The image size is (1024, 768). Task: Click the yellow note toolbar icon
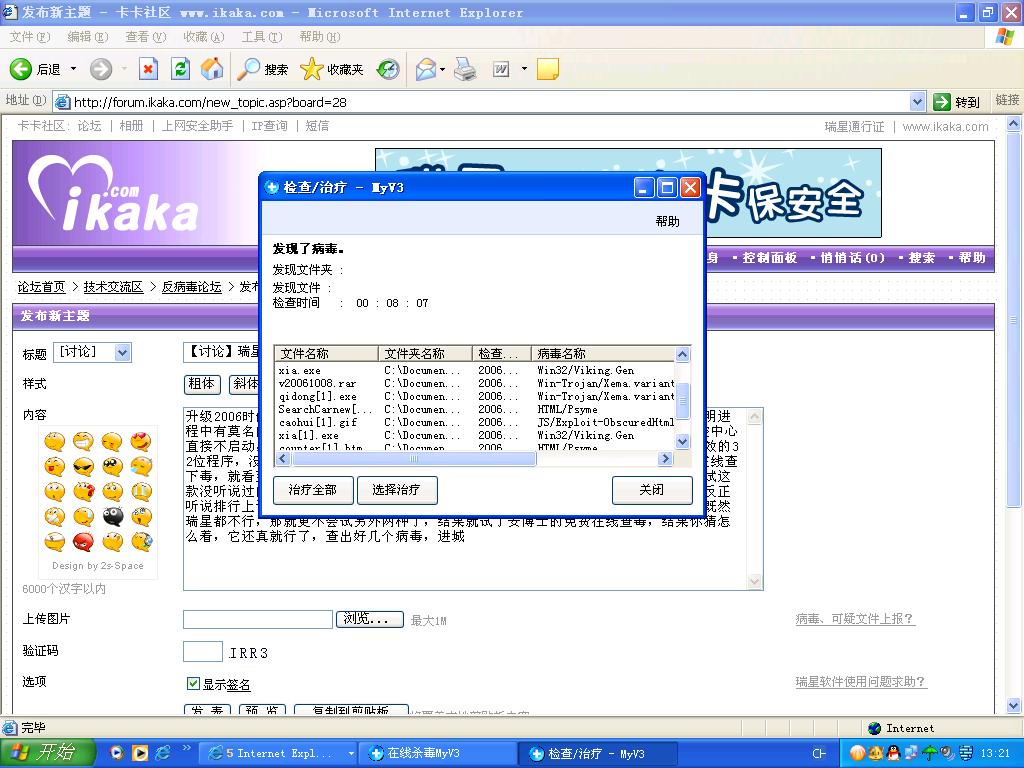pos(547,69)
